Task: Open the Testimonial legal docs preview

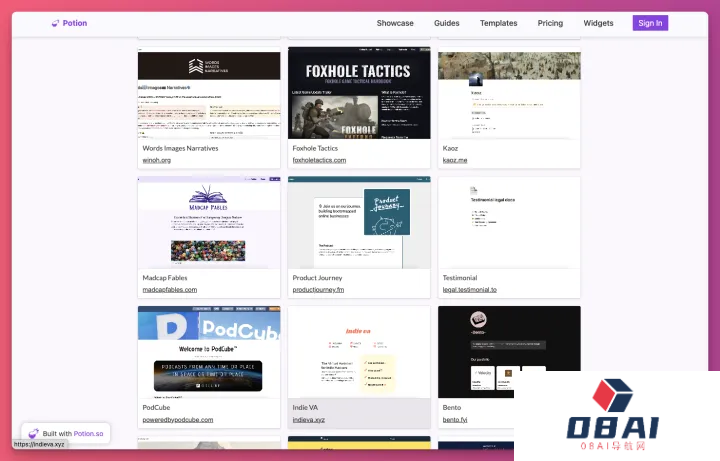Action: [x=509, y=222]
